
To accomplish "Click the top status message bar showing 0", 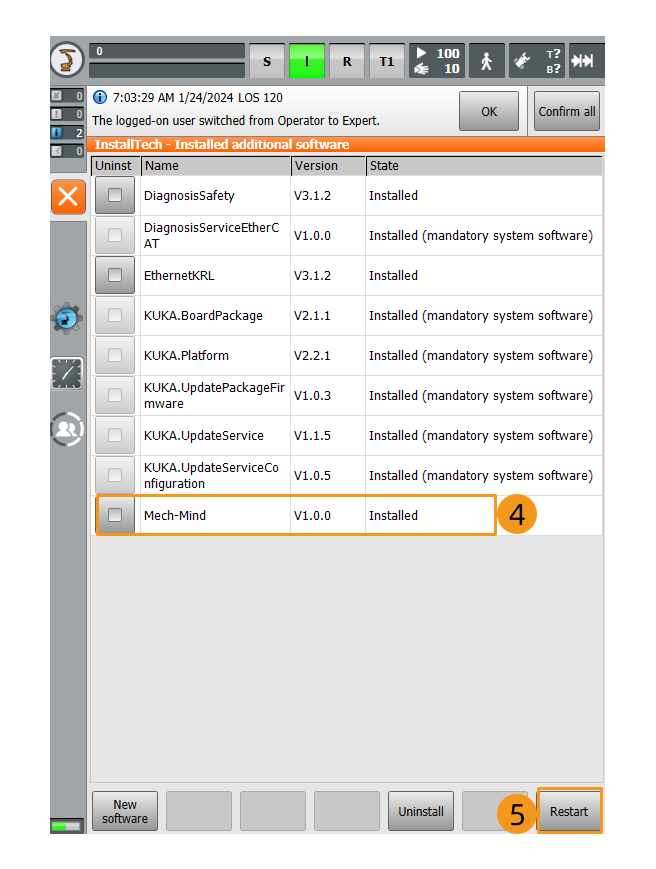I will (x=167, y=51).
